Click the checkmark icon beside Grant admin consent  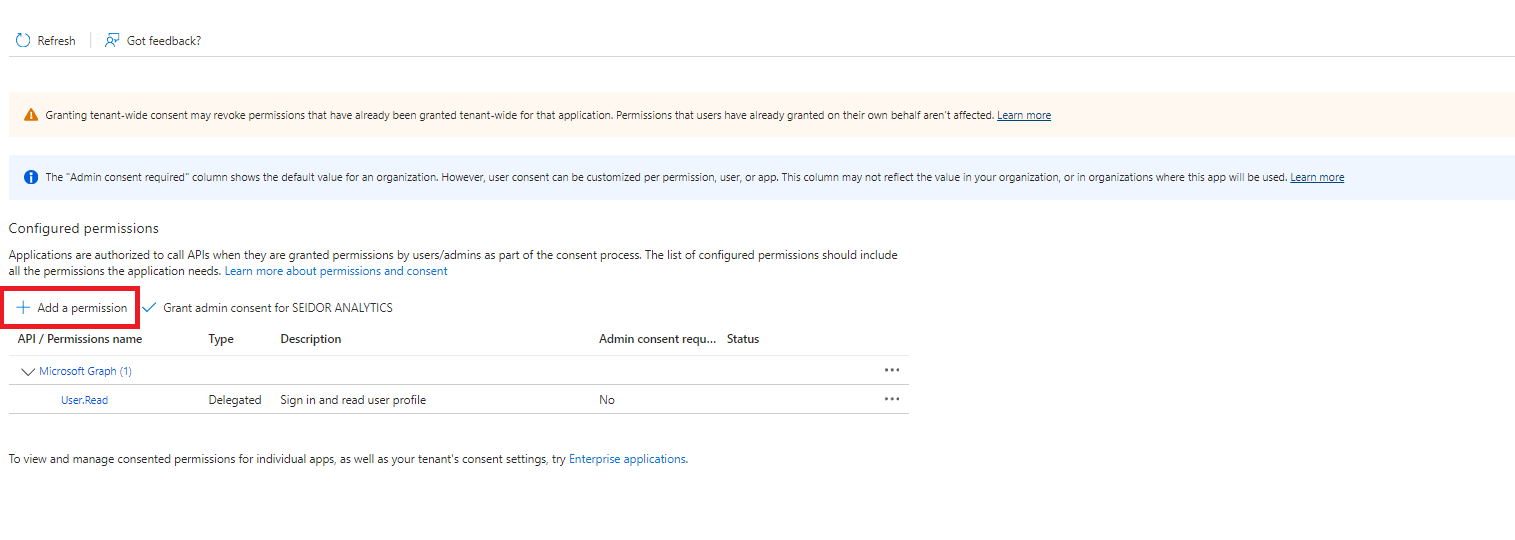click(x=149, y=308)
